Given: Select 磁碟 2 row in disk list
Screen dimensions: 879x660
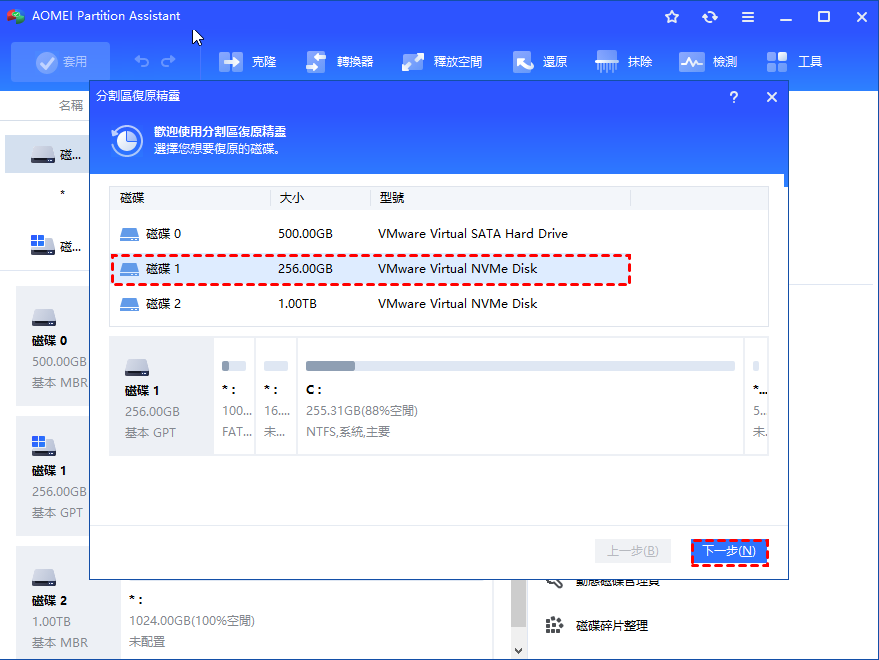Looking at the screenshot, I should [438, 304].
